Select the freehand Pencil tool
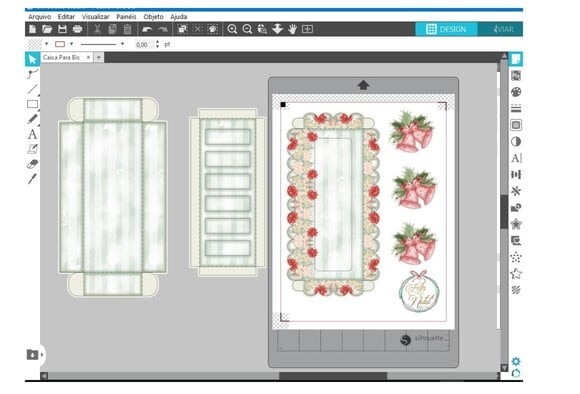580x394 pixels. point(33,119)
